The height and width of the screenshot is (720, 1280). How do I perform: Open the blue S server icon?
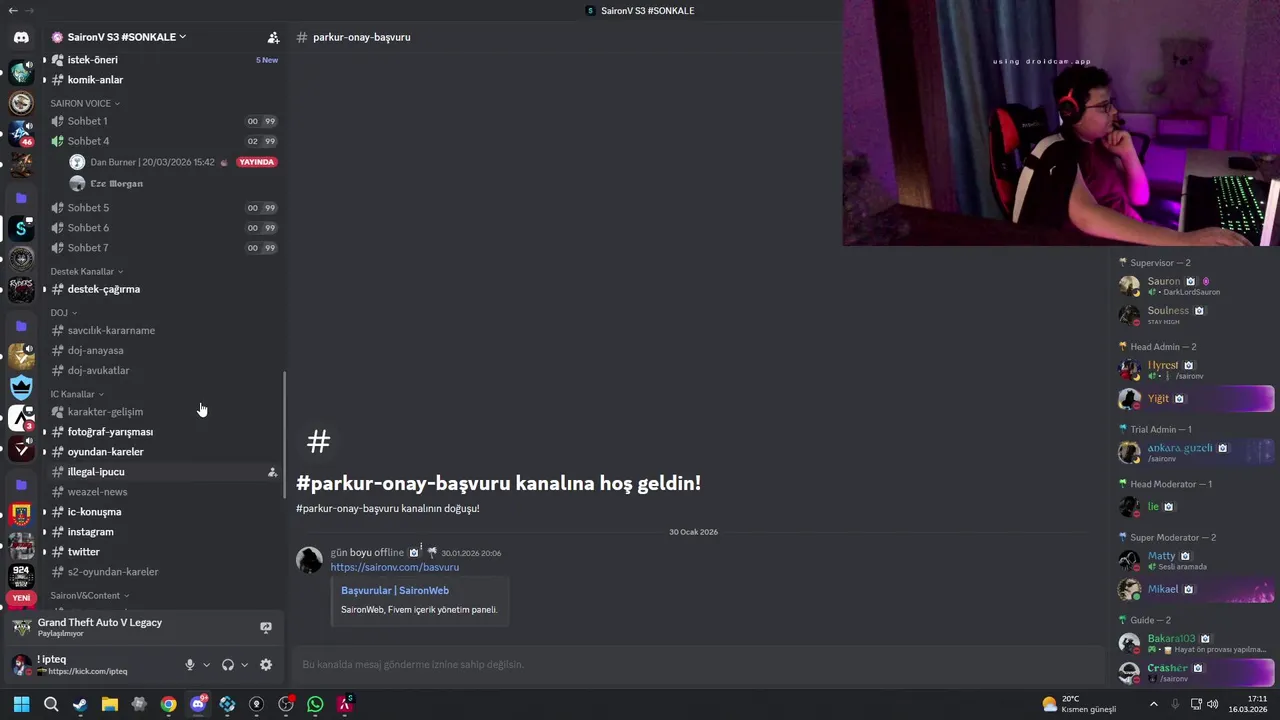[x=21, y=229]
